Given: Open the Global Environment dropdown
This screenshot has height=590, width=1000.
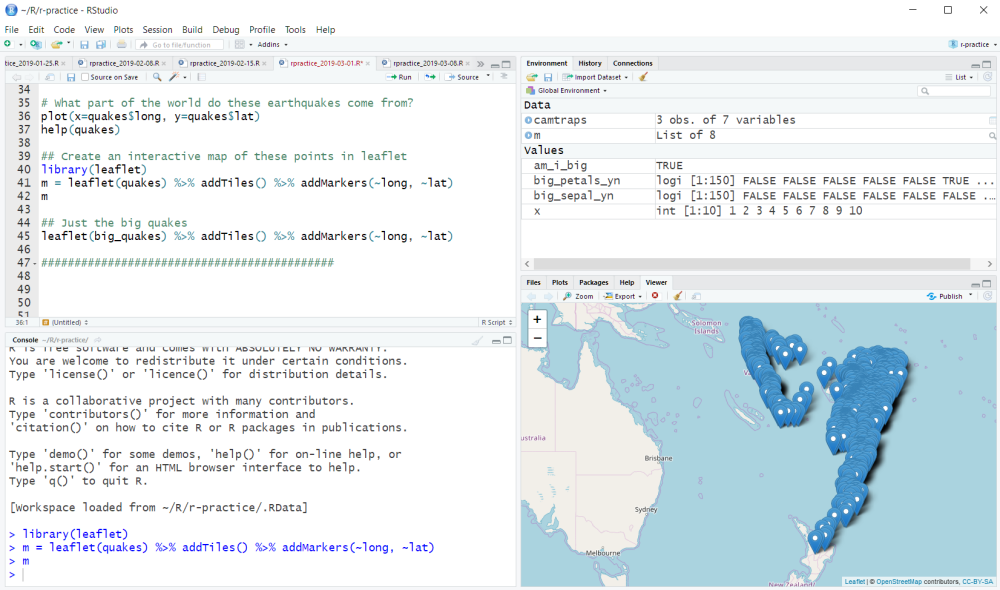Looking at the screenshot, I should click(566, 91).
